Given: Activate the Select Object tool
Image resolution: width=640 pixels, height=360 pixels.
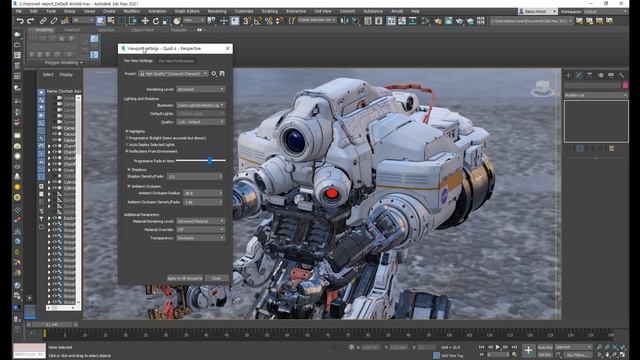Looking at the screenshot, I should [100, 20].
